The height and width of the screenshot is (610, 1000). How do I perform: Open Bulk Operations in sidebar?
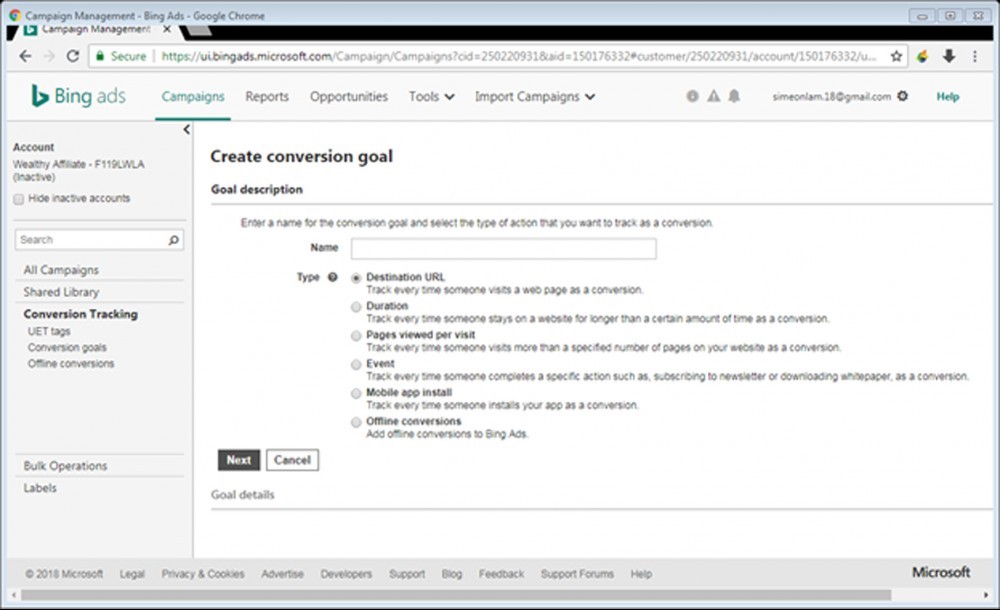coord(65,466)
